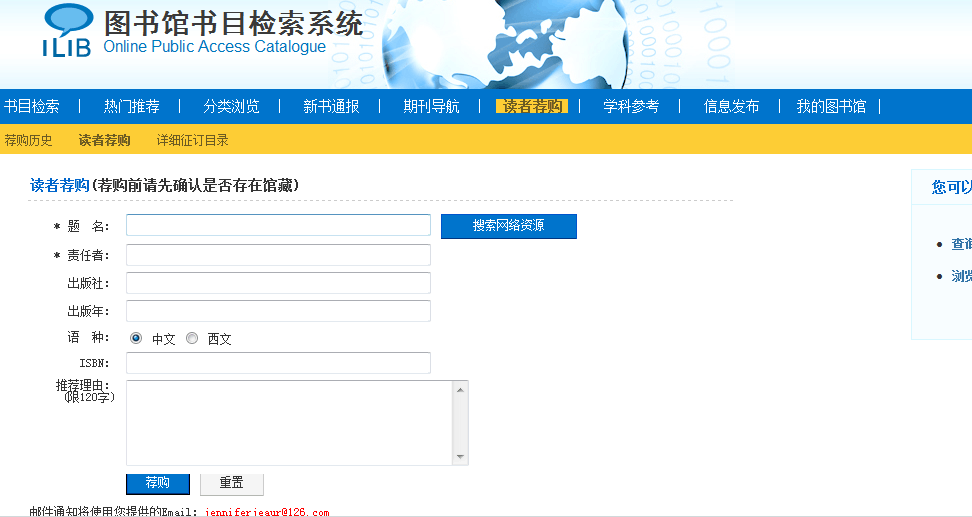
Task: Submit the form with the 荐购 button
Action: click(x=157, y=483)
